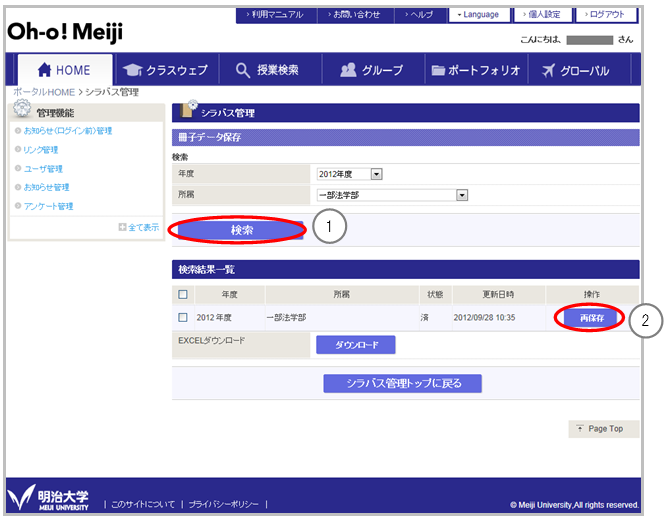Screen dimensions: 671x519
Task: Click ログアウト to log out
Action: (606, 15)
